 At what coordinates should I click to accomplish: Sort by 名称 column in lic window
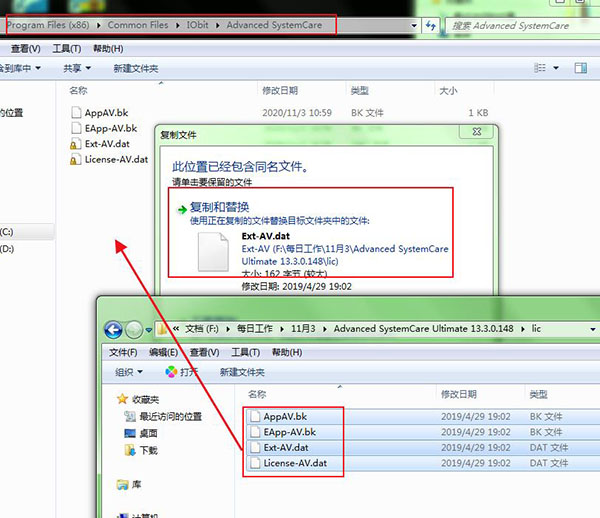pos(257,394)
